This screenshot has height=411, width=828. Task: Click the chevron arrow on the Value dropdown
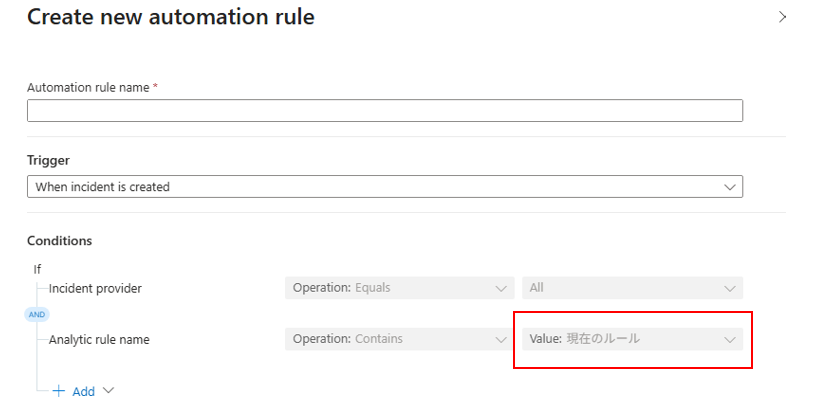(729, 340)
